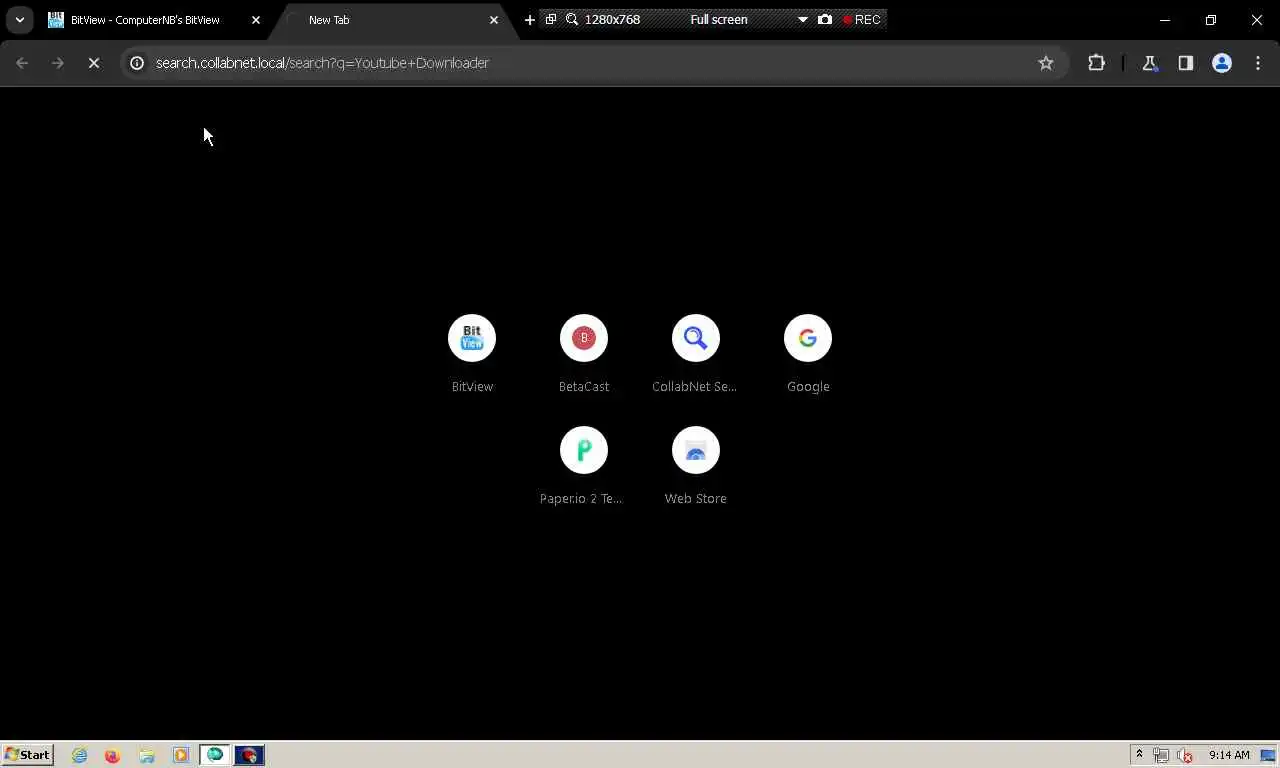Take a screenshot with the camera icon

tap(825, 19)
